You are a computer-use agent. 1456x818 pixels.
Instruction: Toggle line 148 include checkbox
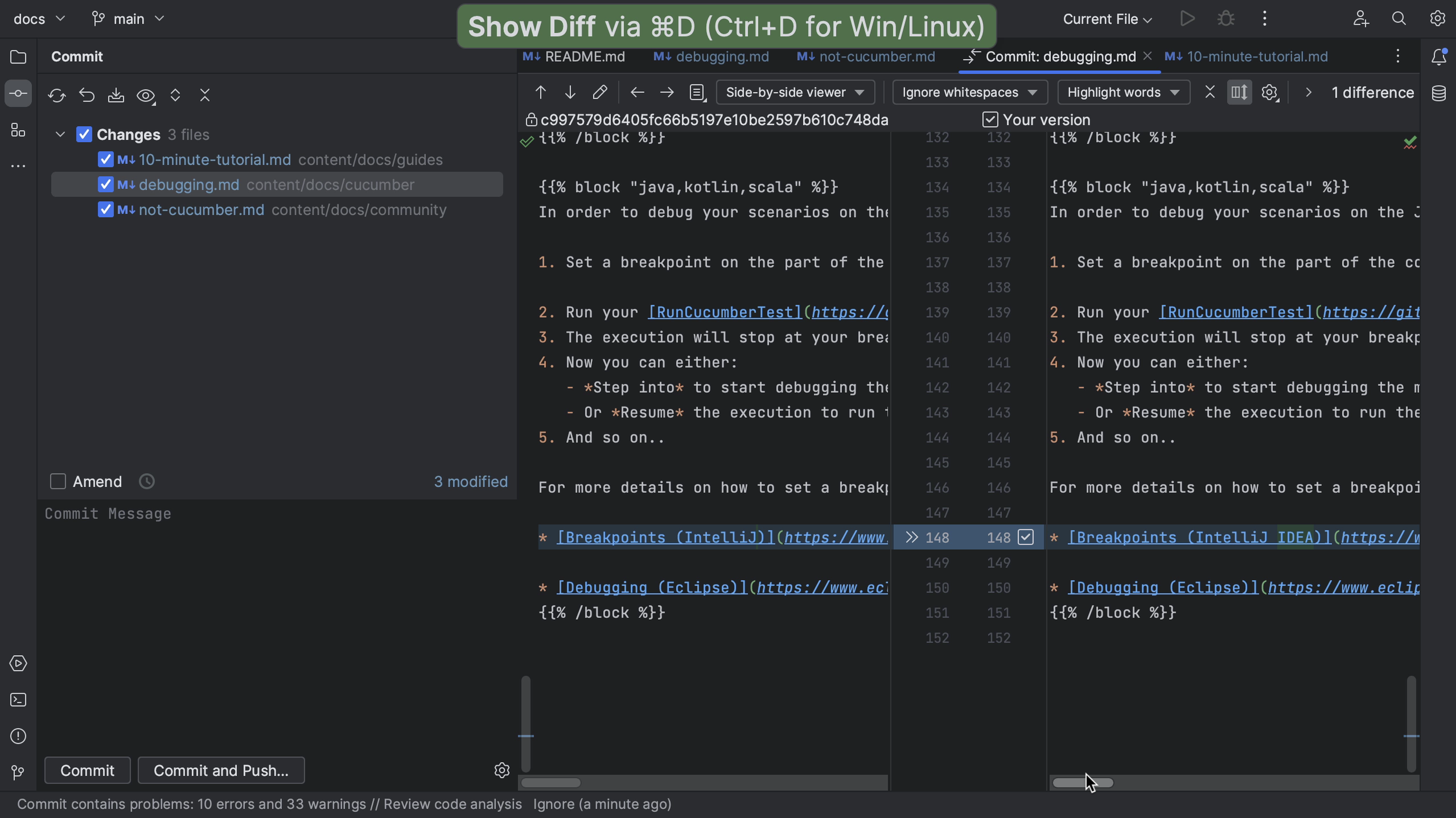1026,537
